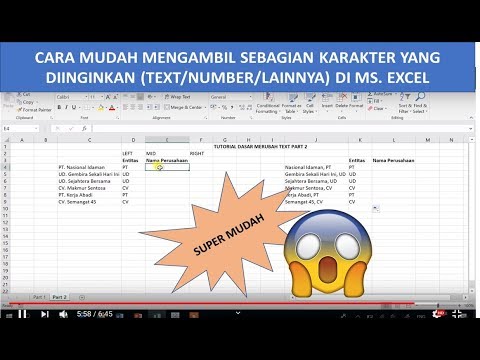Viewport: 480px width, 360px height.
Task: Click the Center alignment icon
Action: click(133, 107)
